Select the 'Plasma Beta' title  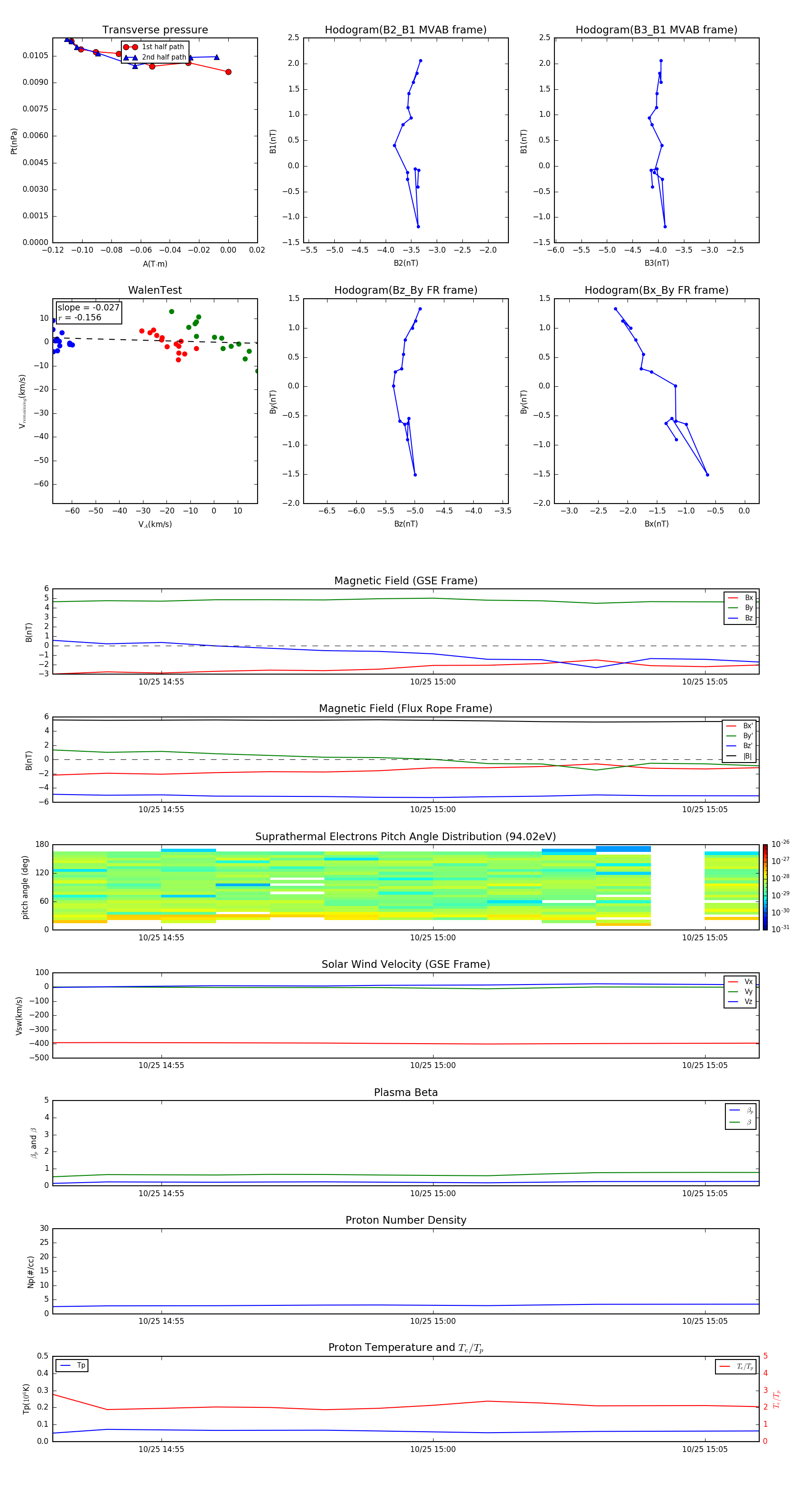click(x=406, y=1093)
